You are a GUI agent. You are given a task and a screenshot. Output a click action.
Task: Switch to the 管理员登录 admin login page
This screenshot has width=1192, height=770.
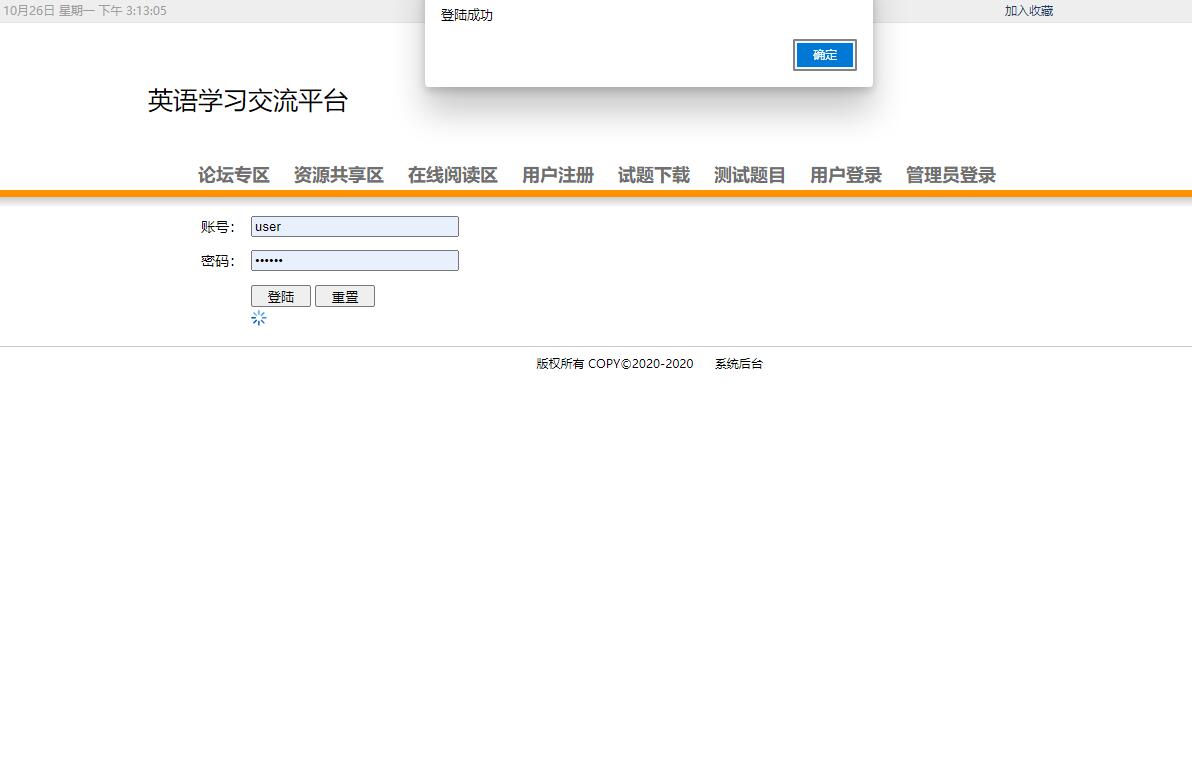click(x=950, y=175)
